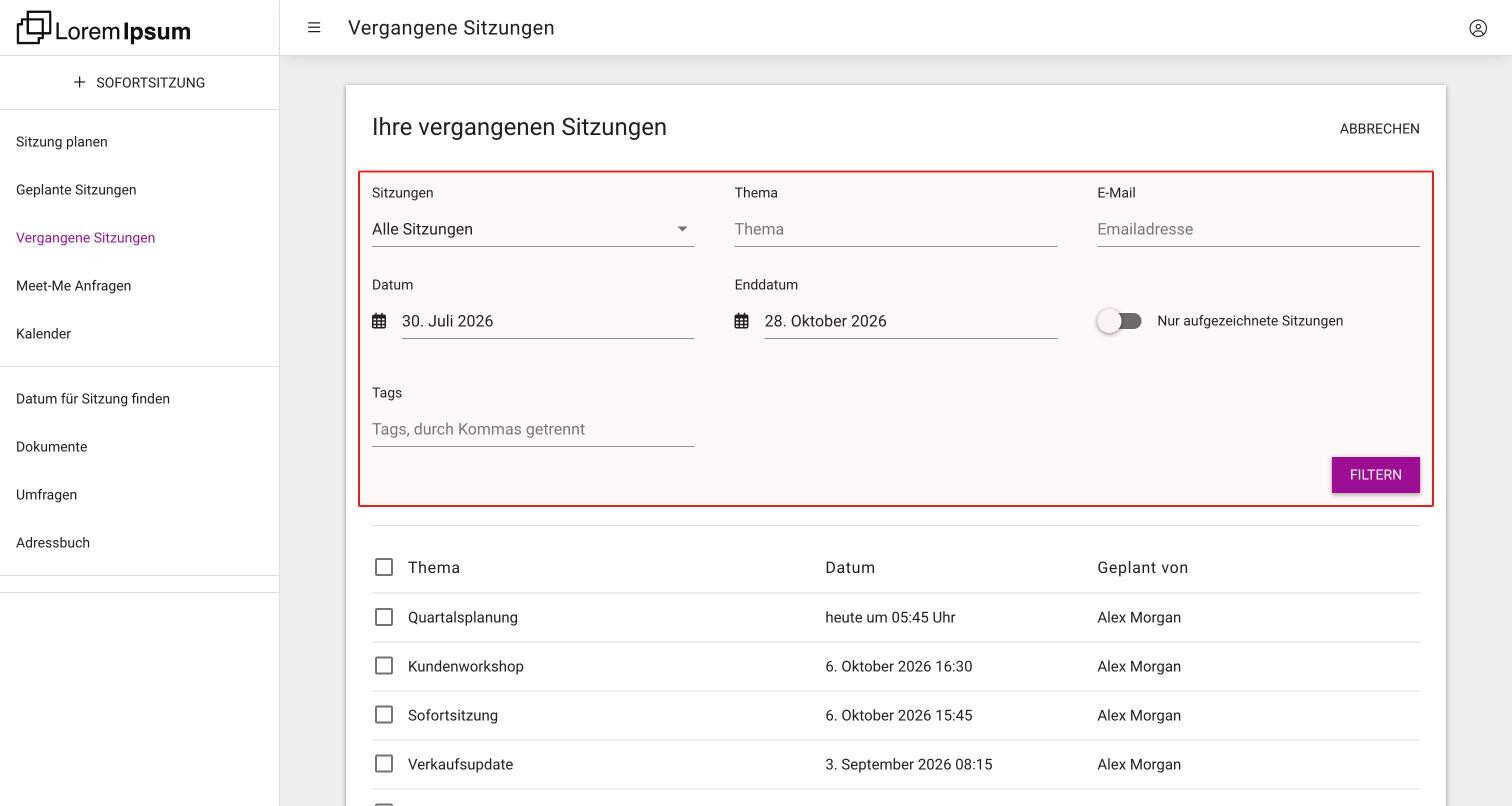This screenshot has height=806, width=1512.
Task: Click the 'Verkaufsupdate' session title
Action: [x=461, y=765]
